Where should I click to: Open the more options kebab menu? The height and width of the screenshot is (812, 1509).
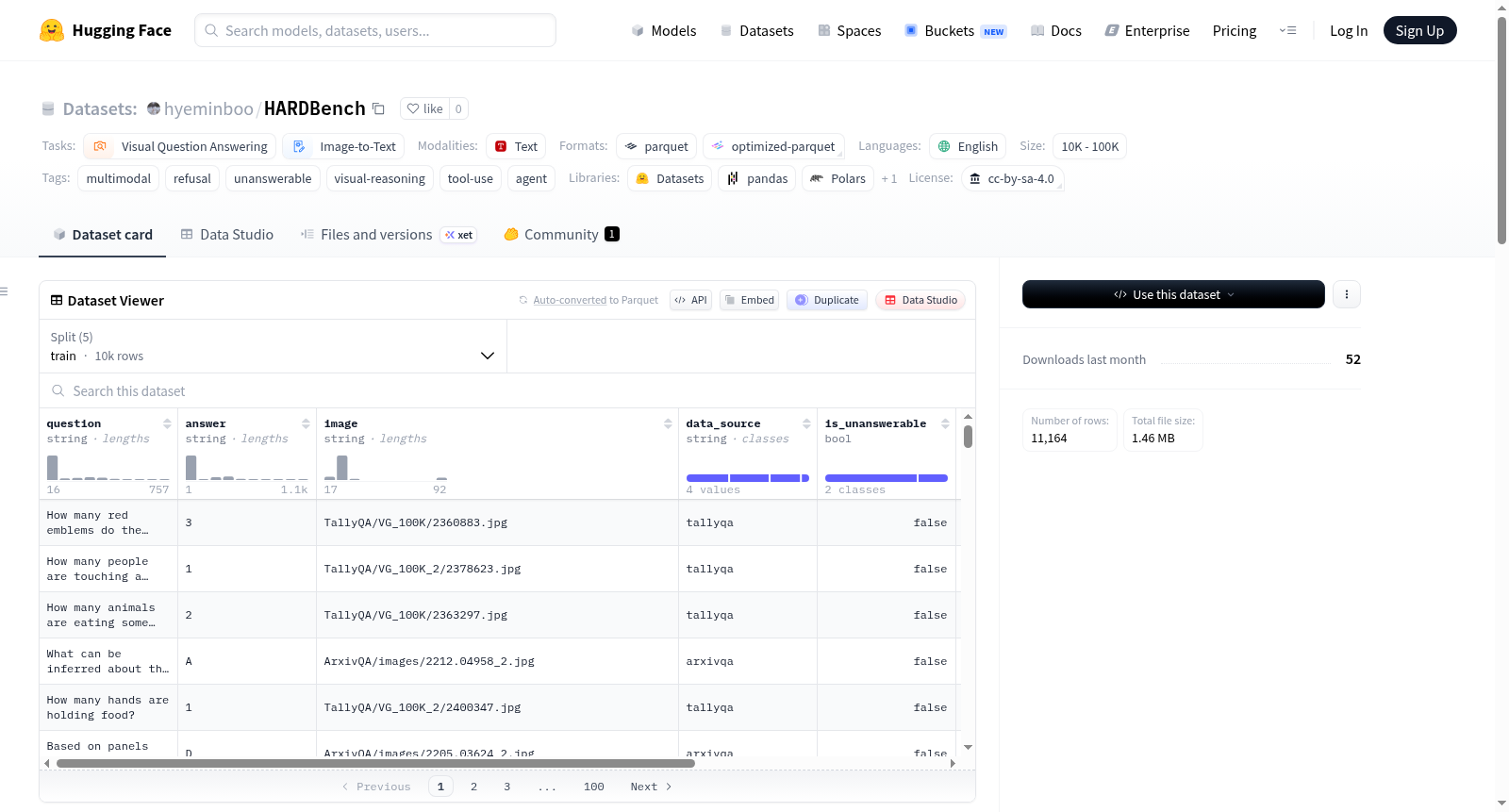pos(1346,294)
